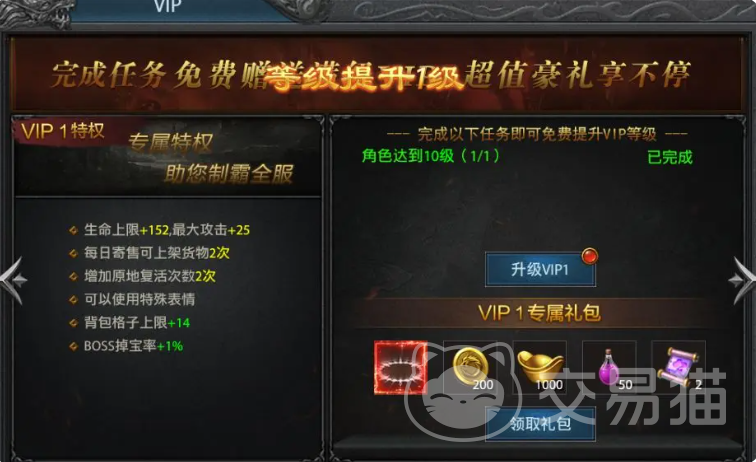This screenshot has width=756, height=462.
Task: Click the VIP 1专属礼包 section header
Action: 539,313
